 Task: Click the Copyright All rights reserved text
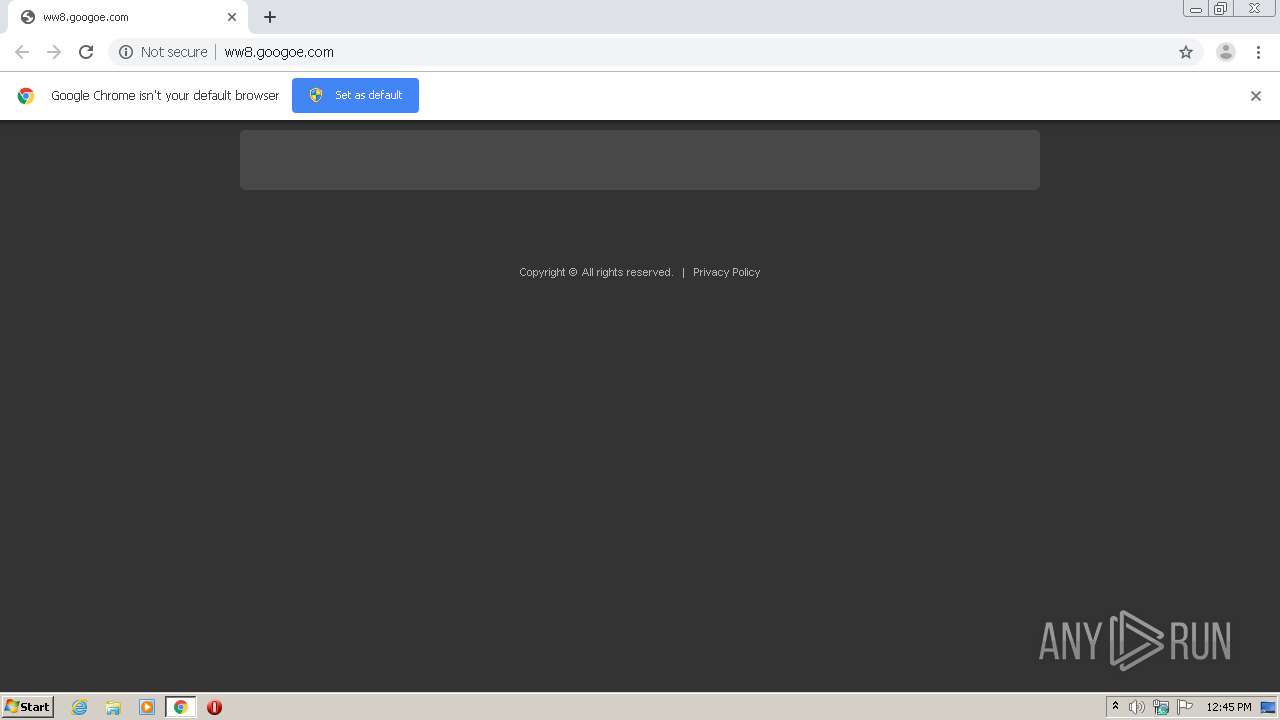coord(596,272)
